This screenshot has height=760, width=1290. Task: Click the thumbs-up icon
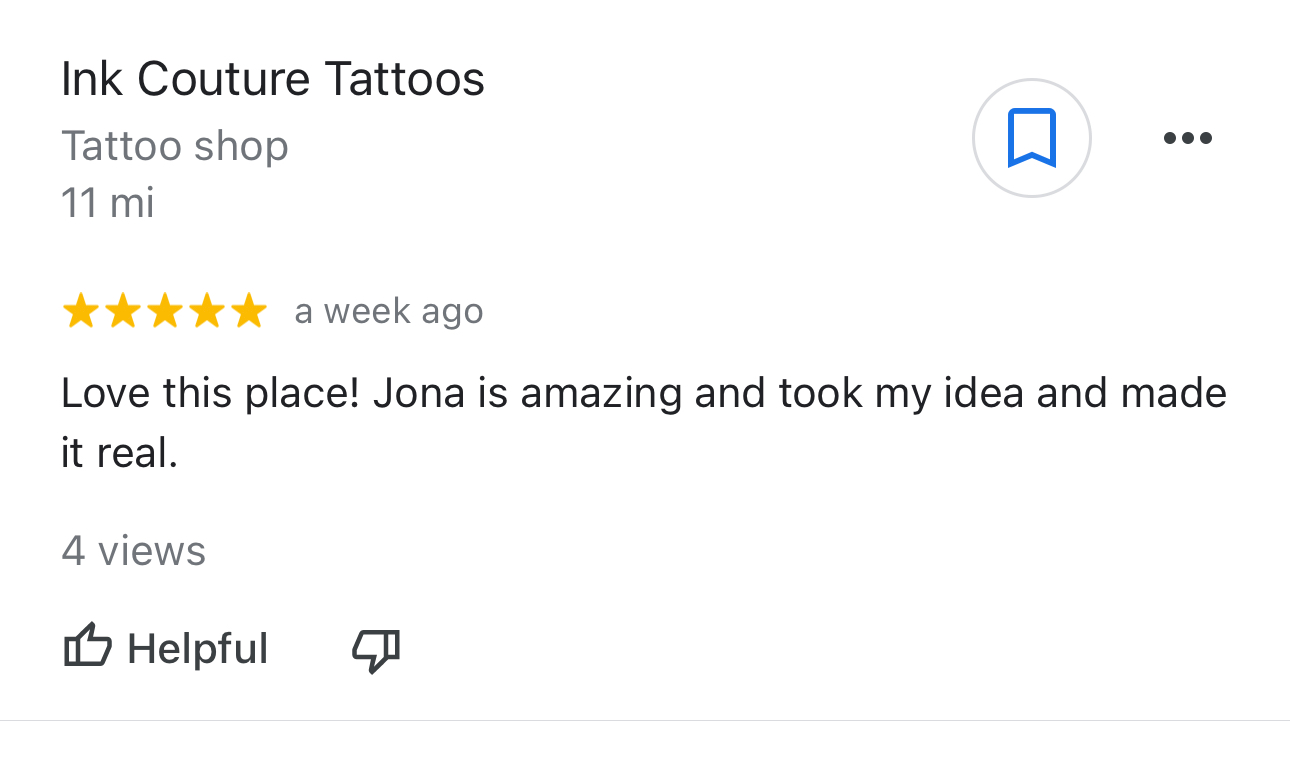[87, 647]
